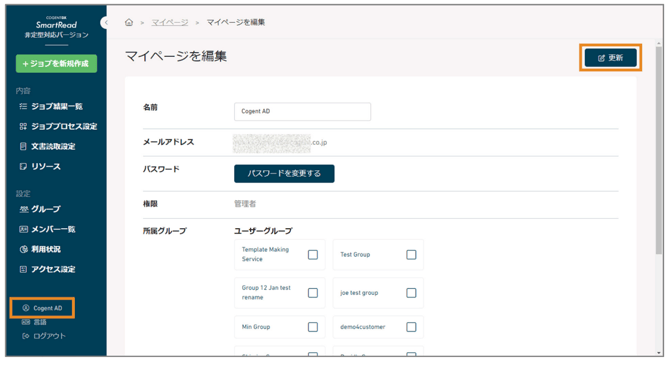Click the ユーザーグループ heading
Viewport: 670px width, 365px height.
(x=263, y=231)
